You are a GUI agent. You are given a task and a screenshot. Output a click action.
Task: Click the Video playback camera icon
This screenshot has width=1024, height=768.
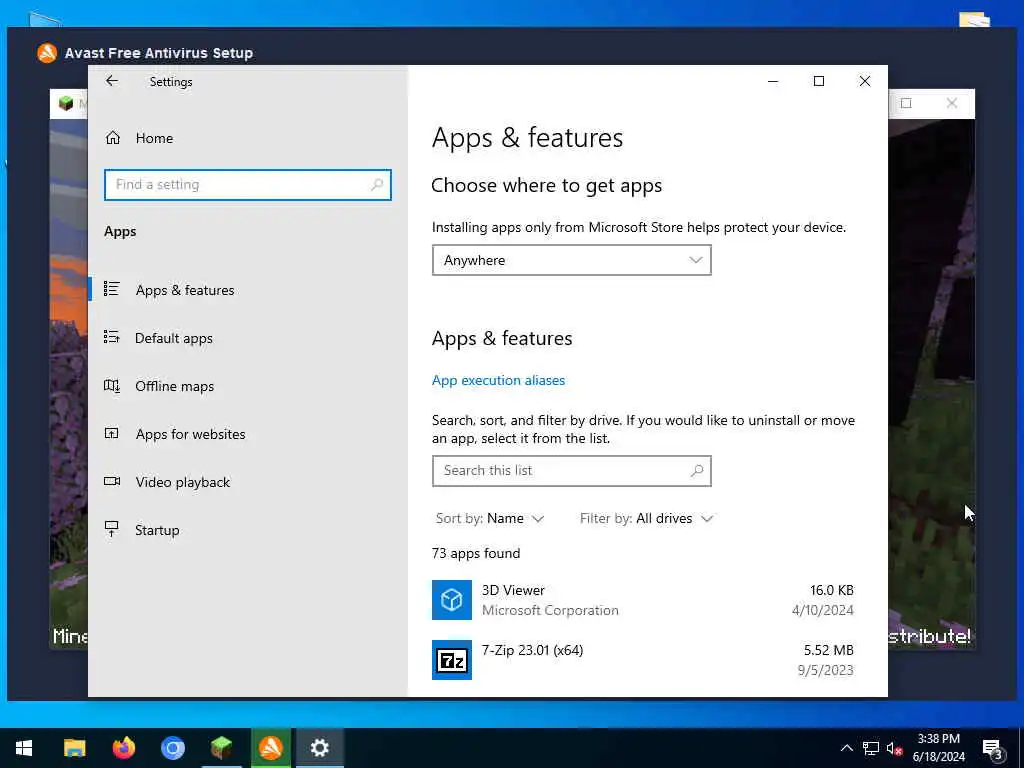(112, 481)
